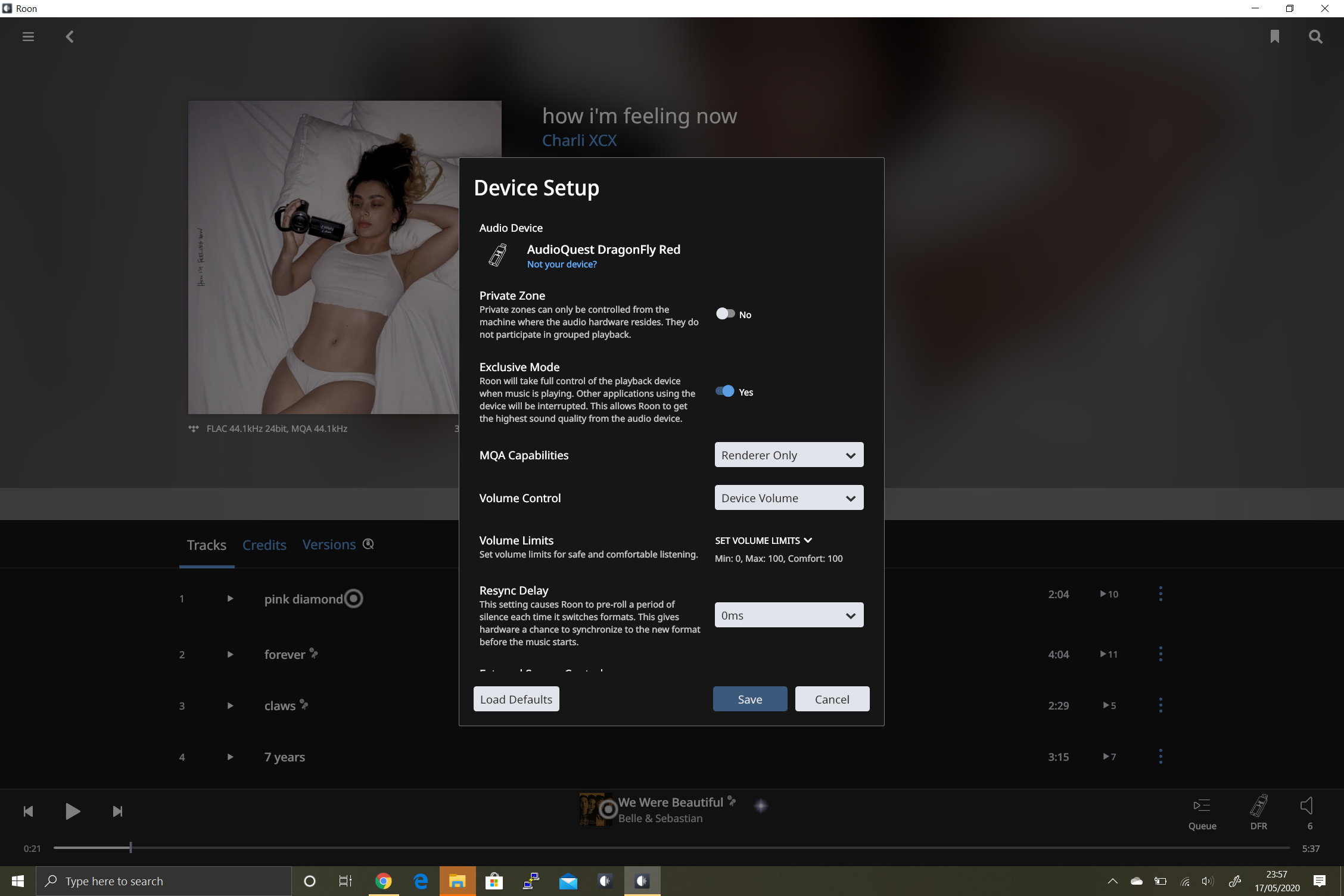This screenshot has height=896, width=1344.
Task: Open the bookmarks icon
Action: (x=1274, y=37)
